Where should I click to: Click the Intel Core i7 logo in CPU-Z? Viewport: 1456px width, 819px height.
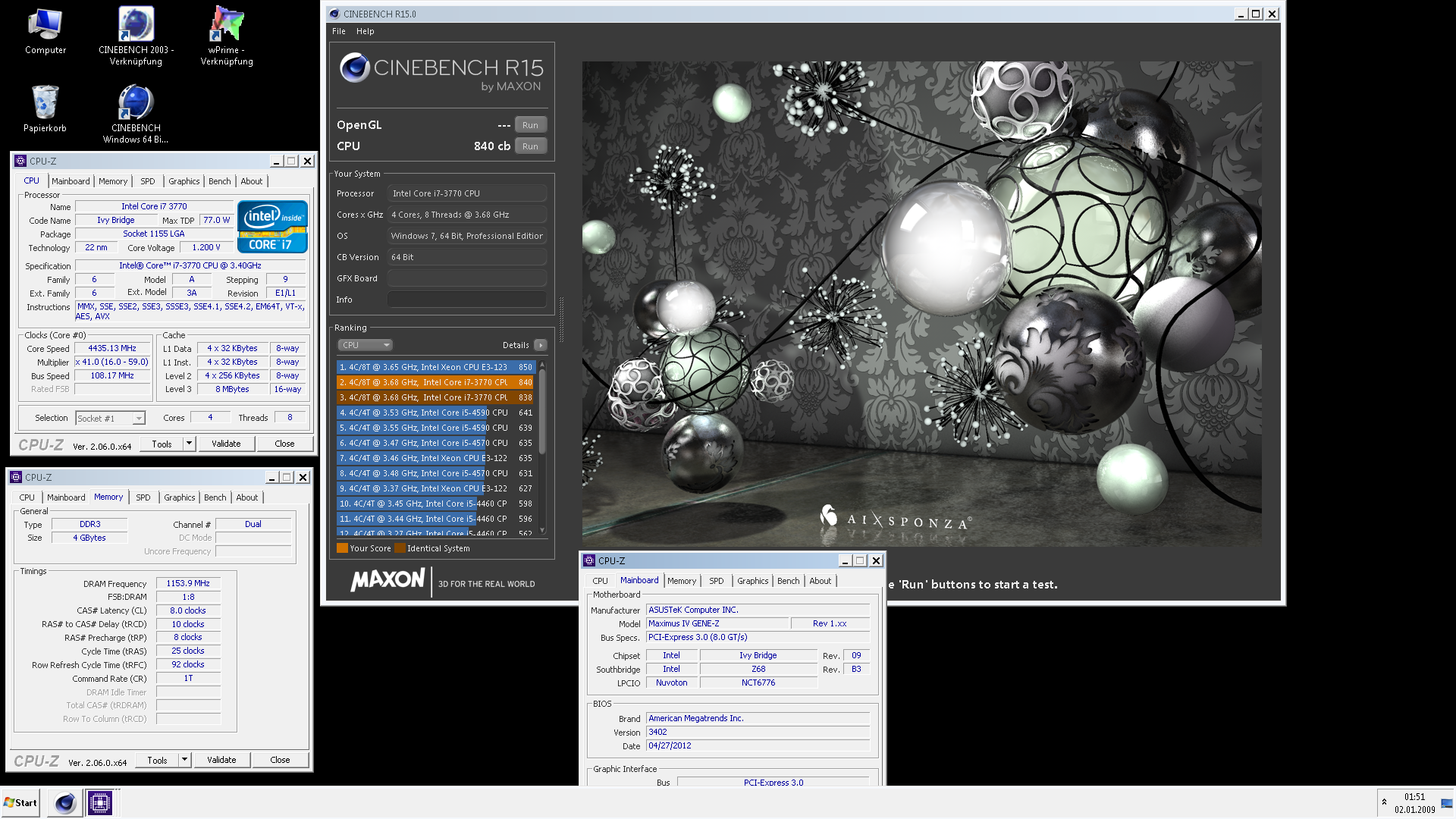[272, 227]
